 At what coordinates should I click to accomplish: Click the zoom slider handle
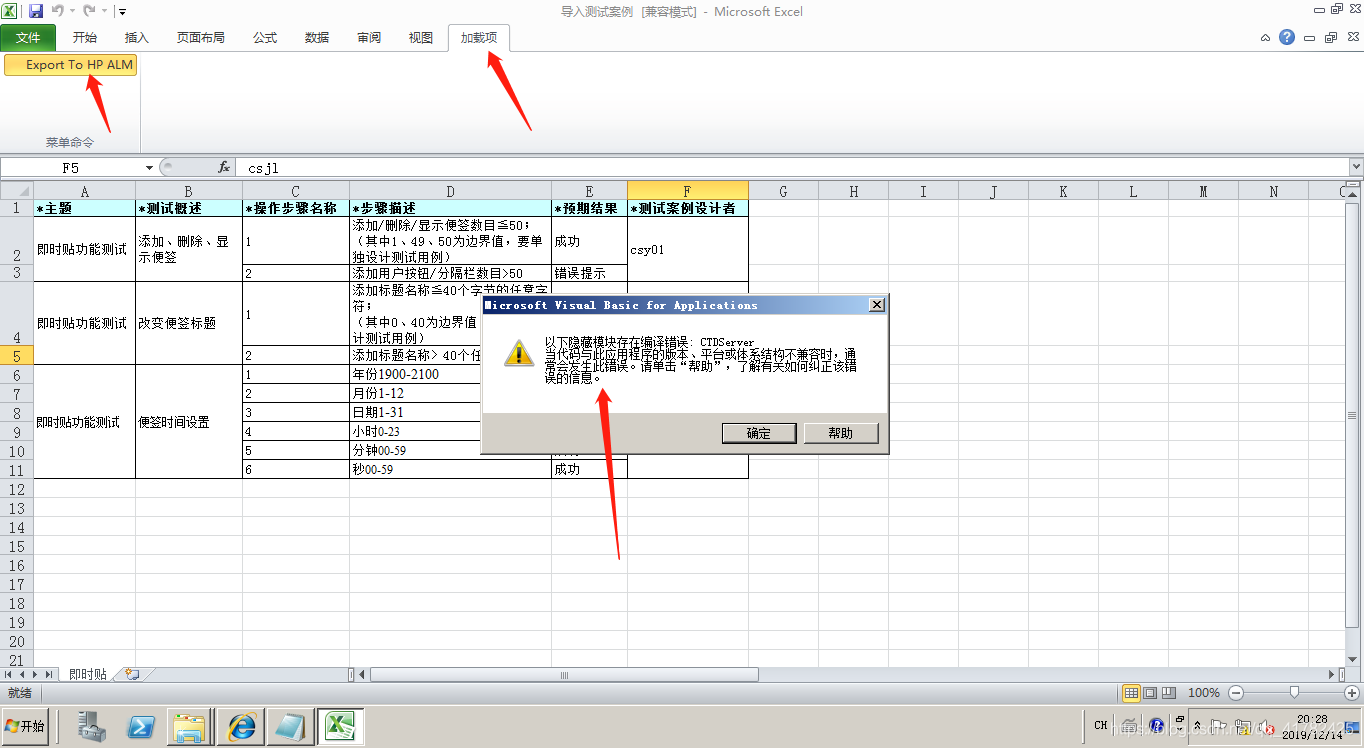(x=1294, y=692)
